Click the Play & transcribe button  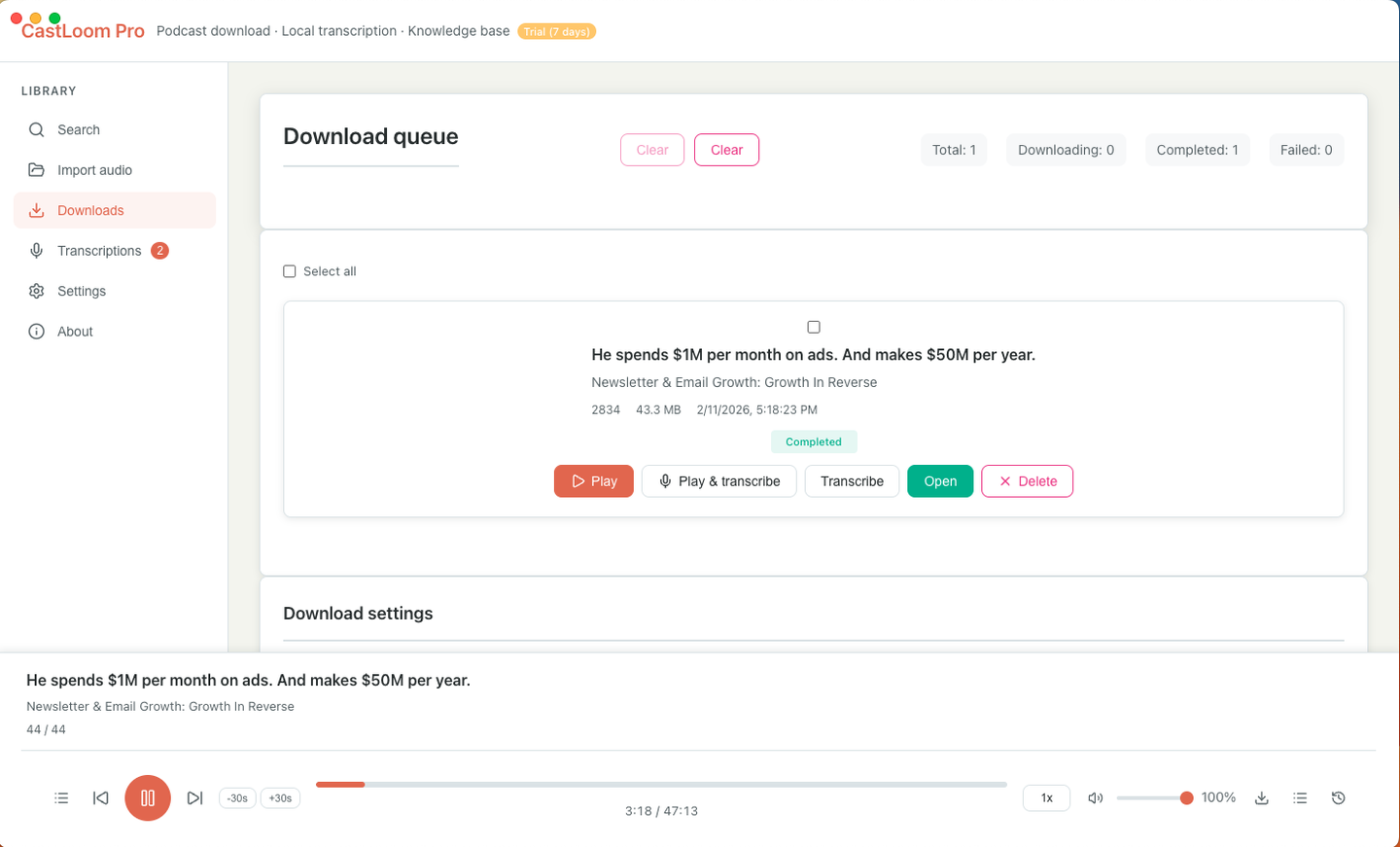pyautogui.click(x=719, y=481)
